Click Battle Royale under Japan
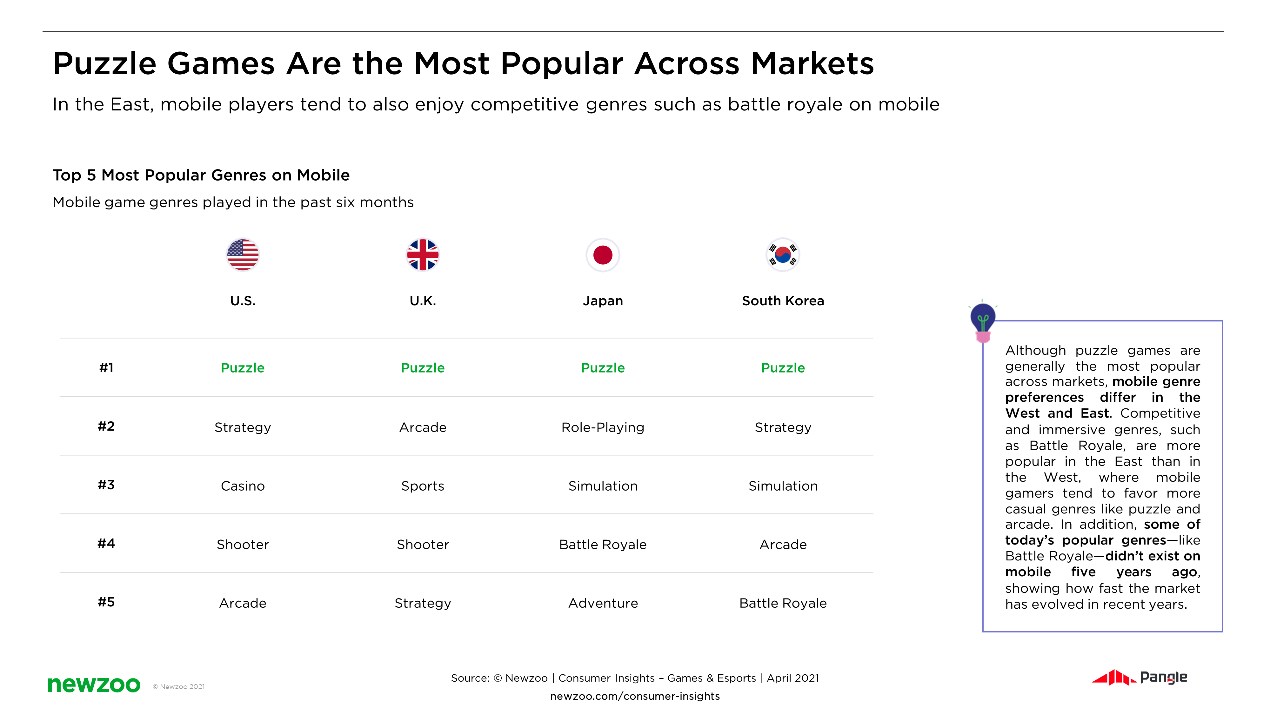The height and width of the screenshot is (714, 1270). (x=603, y=545)
